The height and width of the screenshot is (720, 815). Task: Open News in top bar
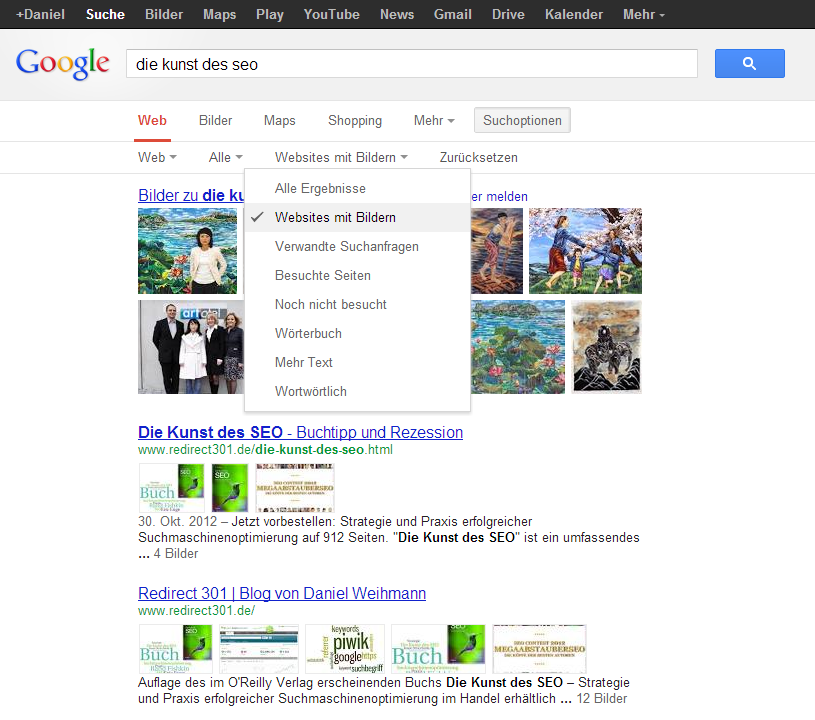click(397, 14)
